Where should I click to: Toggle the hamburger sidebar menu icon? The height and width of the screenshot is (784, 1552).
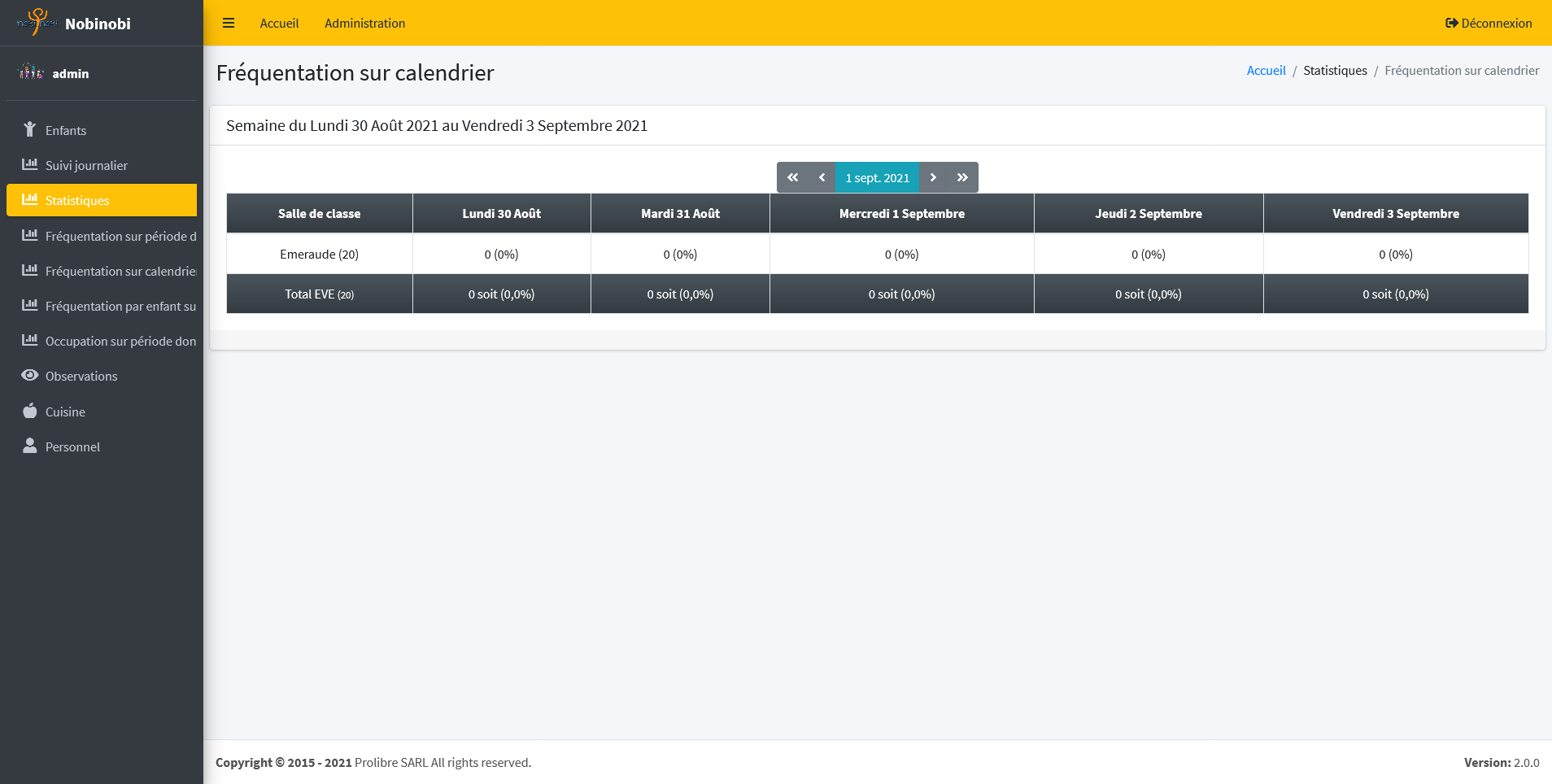(x=229, y=23)
